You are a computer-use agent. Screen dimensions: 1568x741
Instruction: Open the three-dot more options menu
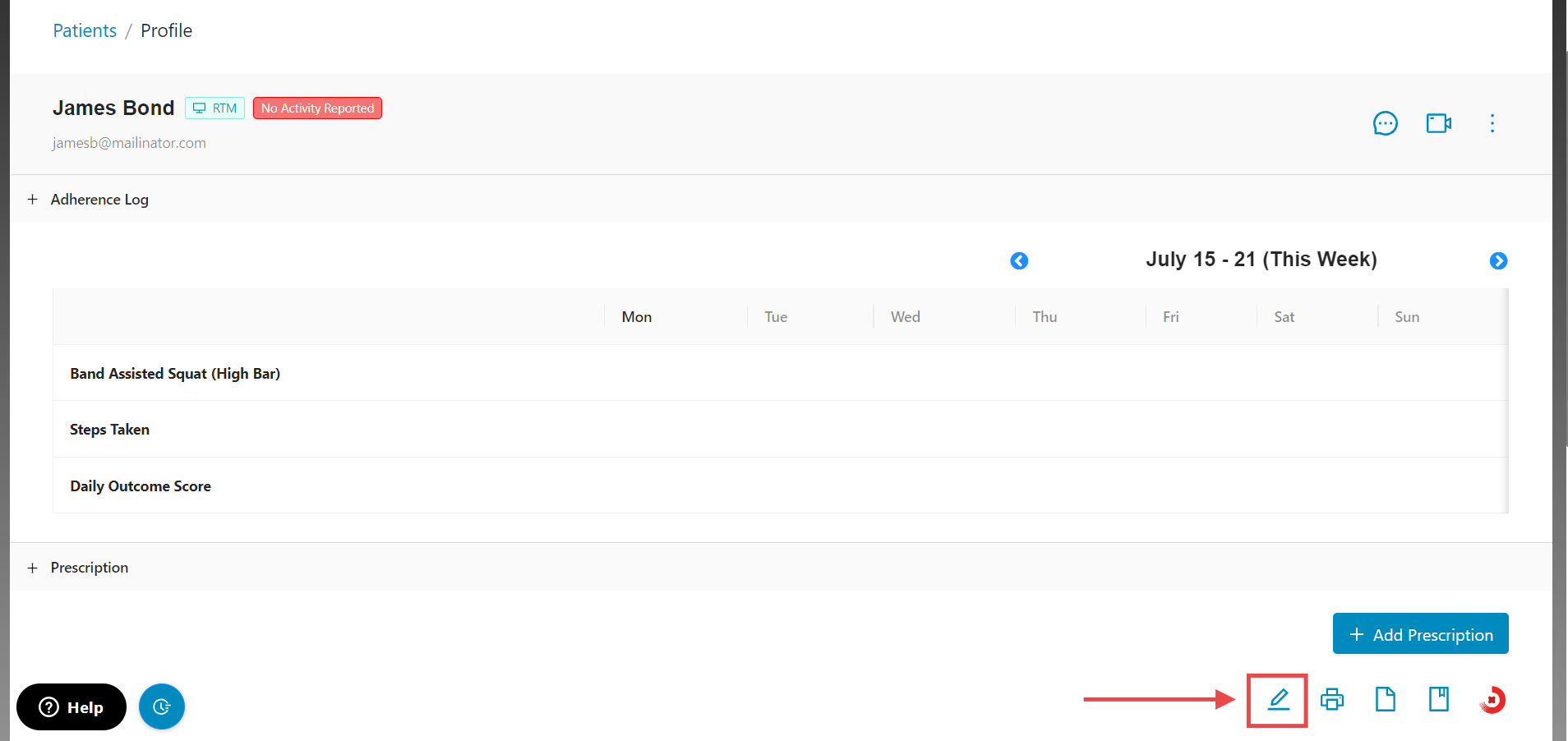1492,123
